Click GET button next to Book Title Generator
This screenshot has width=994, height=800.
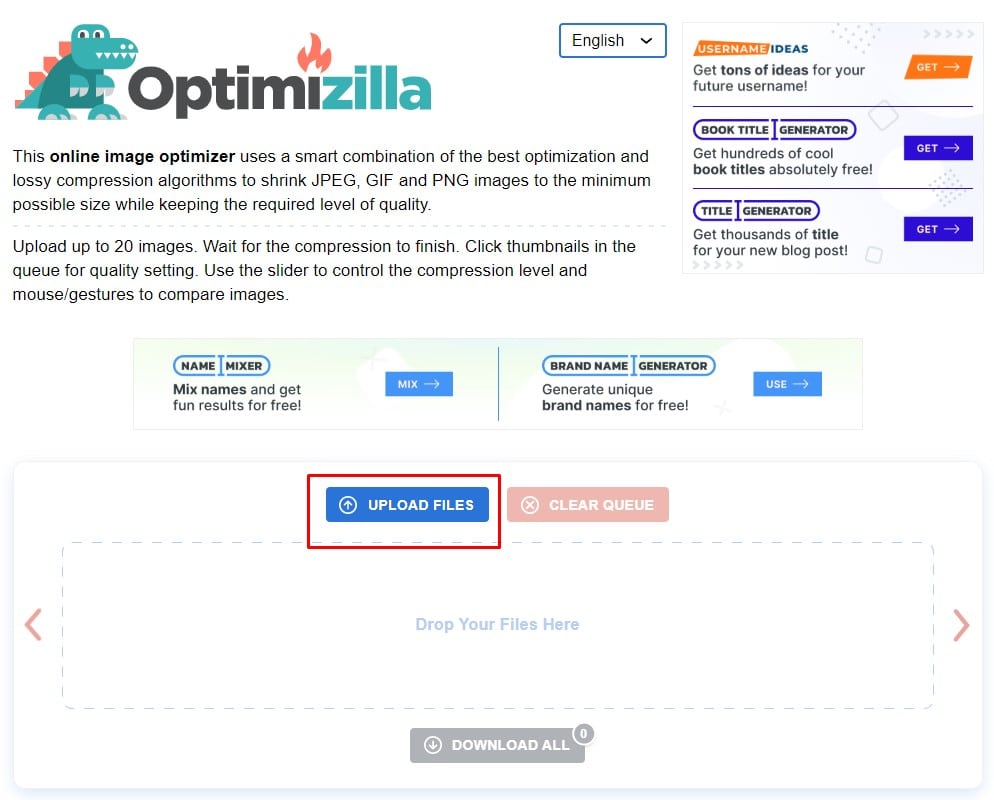point(938,148)
